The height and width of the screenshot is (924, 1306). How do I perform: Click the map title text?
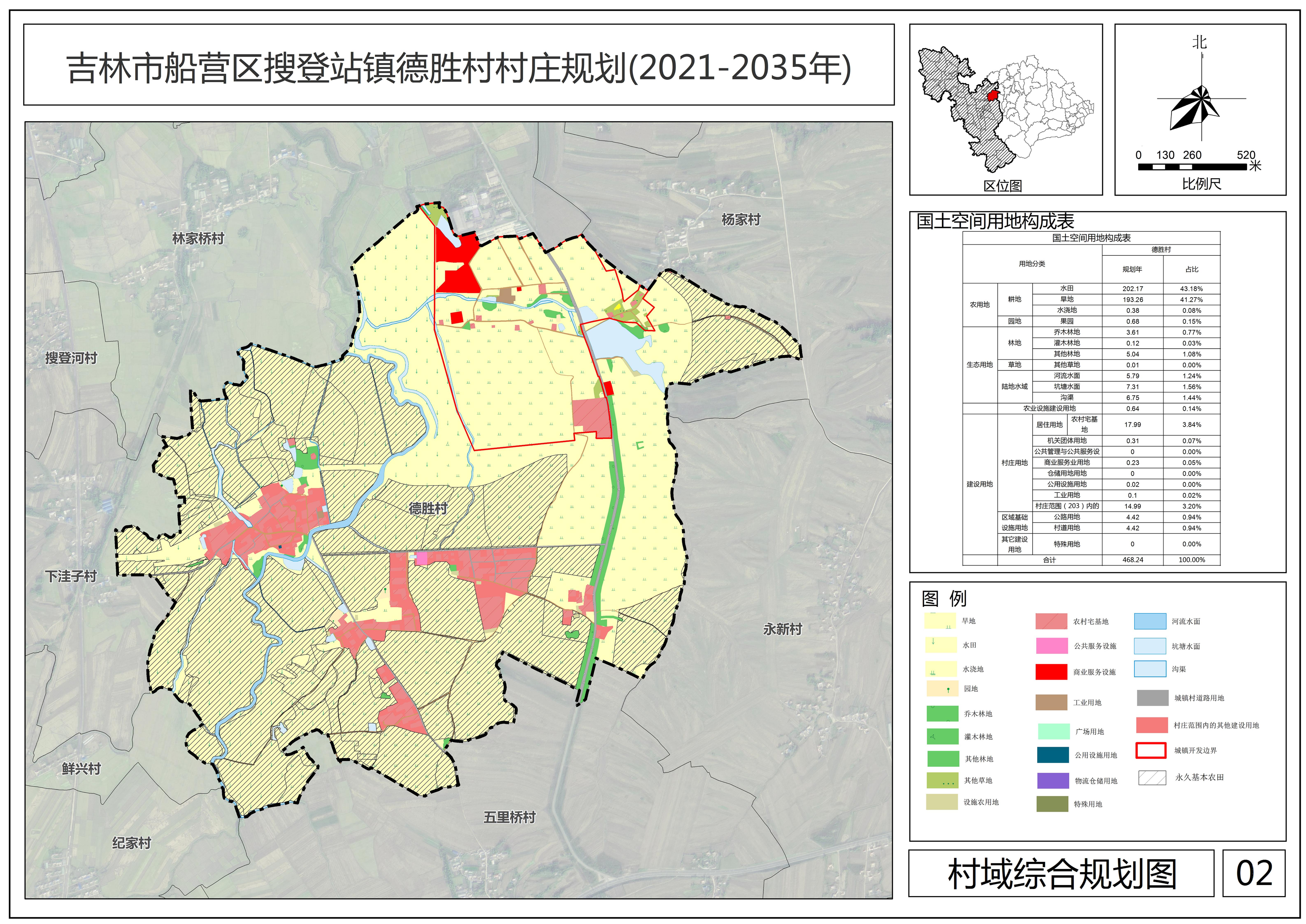(x=459, y=69)
